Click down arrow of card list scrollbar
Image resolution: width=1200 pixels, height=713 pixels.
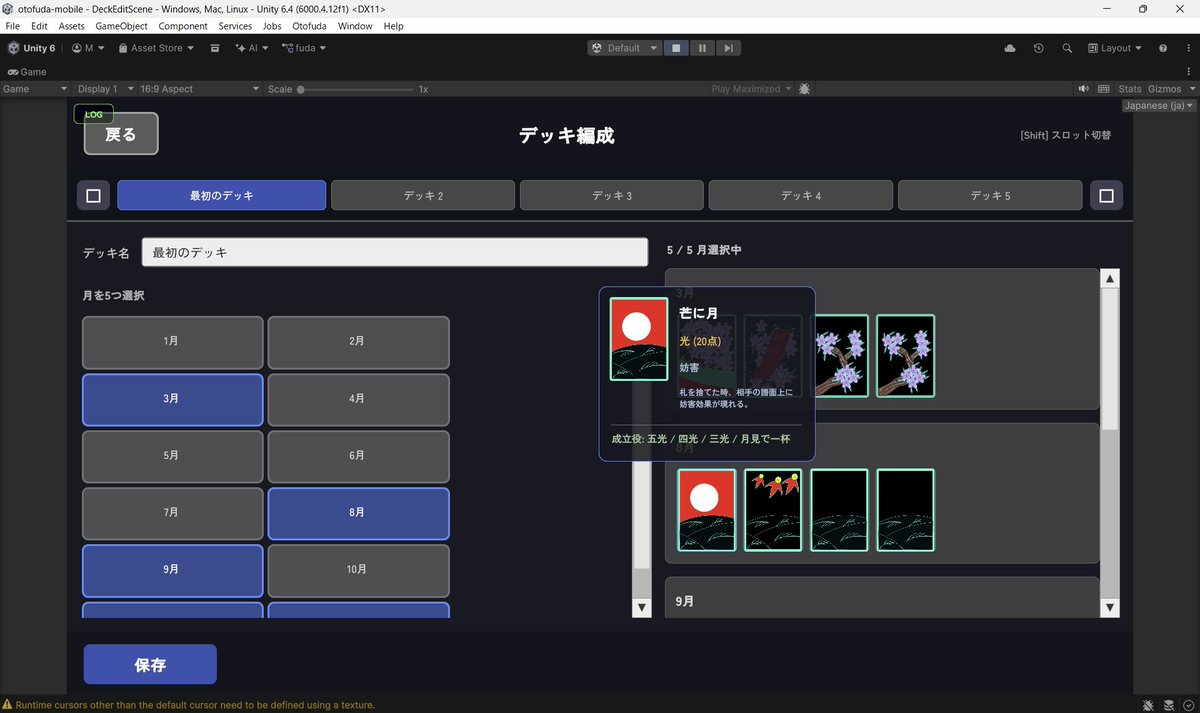(1110, 607)
